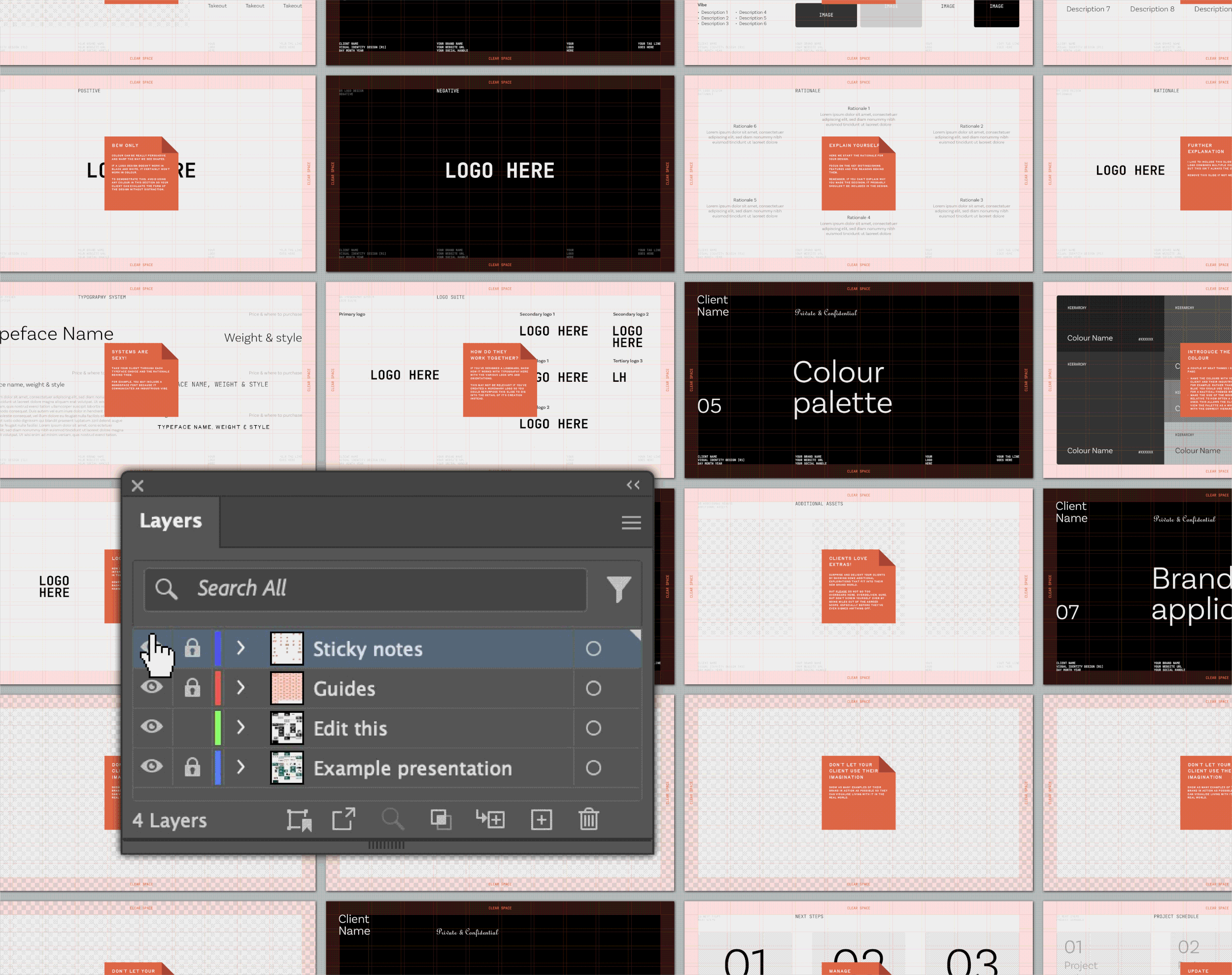The image size is (1232, 975).
Task: Collapse panel with double-arrow icon
Action: [x=633, y=485]
